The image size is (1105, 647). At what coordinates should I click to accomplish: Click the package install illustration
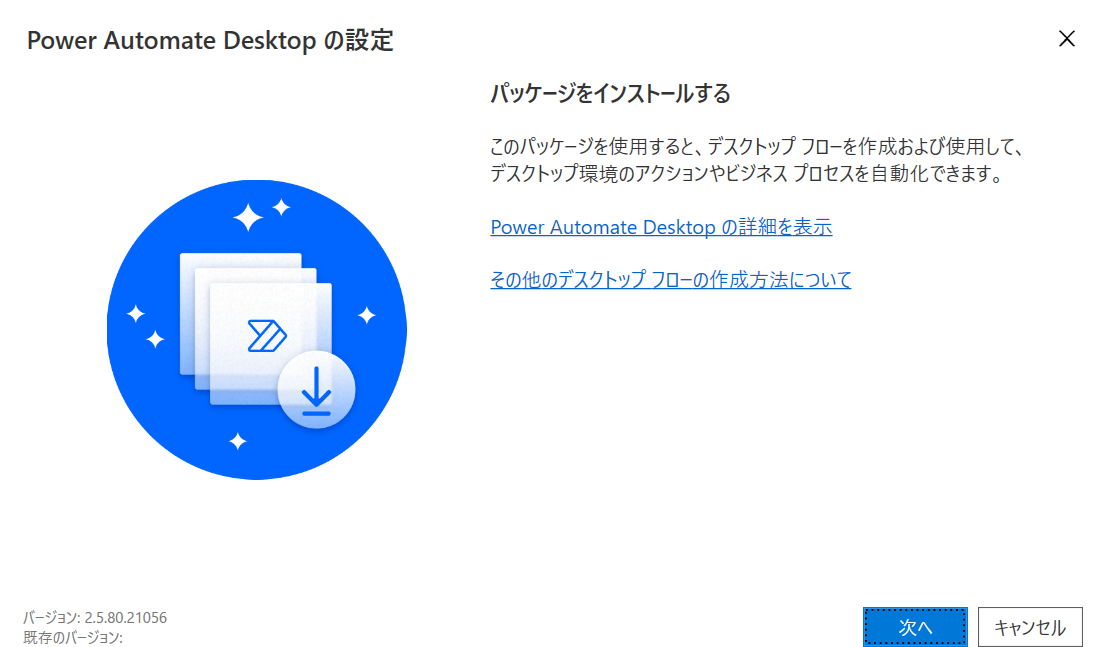pos(257,329)
